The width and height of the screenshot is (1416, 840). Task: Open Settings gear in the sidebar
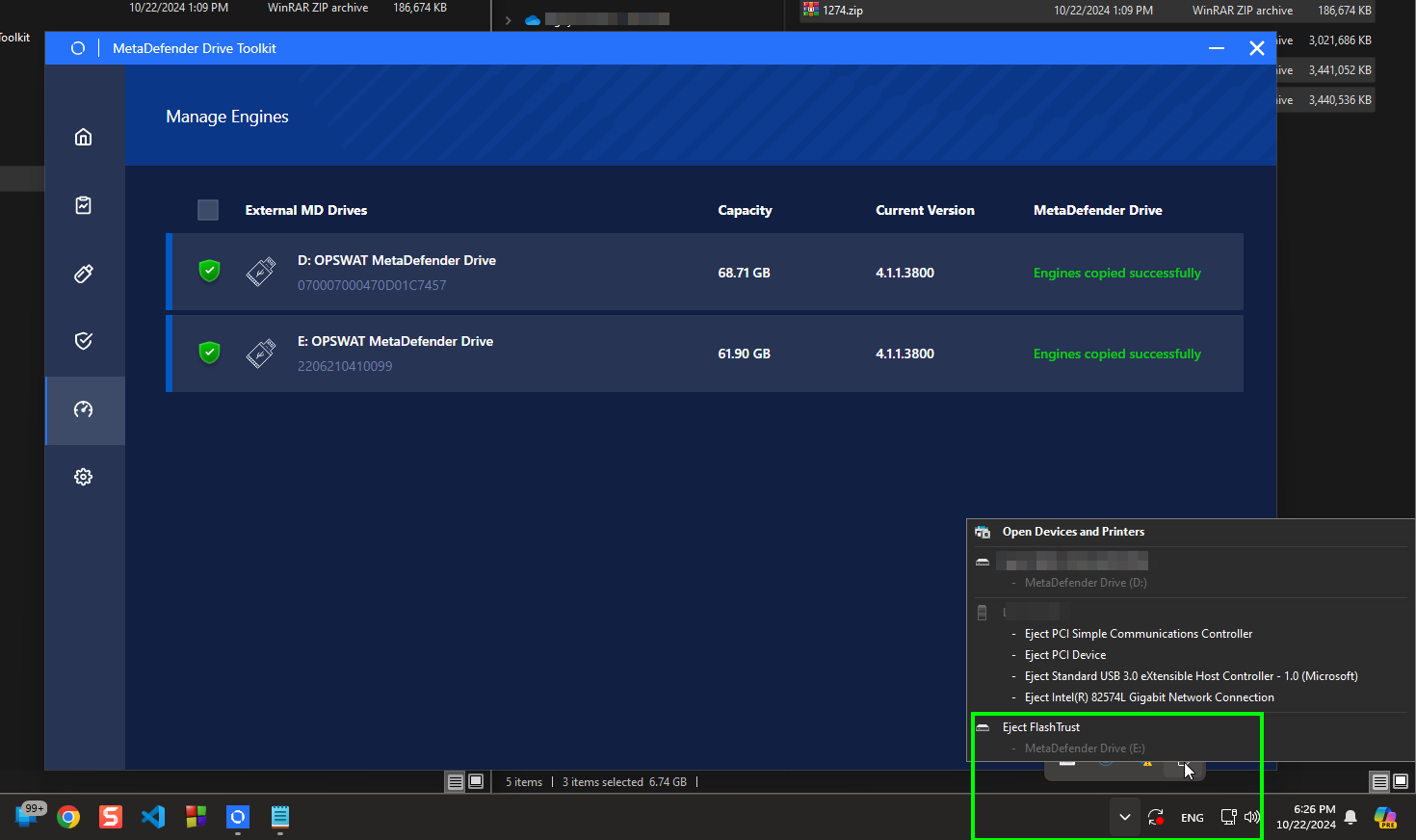pyautogui.click(x=84, y=477)
